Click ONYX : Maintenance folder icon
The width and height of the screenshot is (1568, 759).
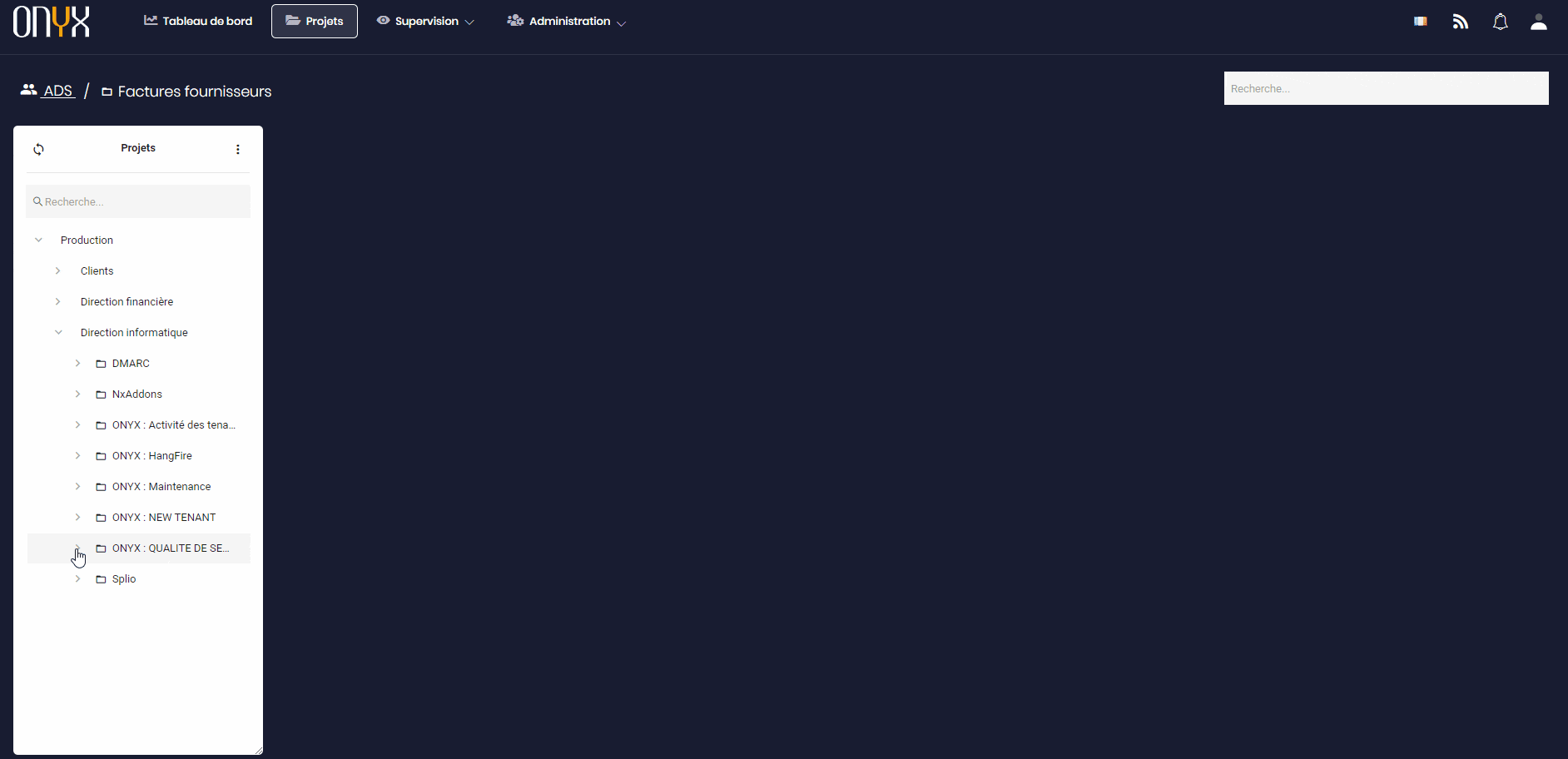click(x=101, y=487)
